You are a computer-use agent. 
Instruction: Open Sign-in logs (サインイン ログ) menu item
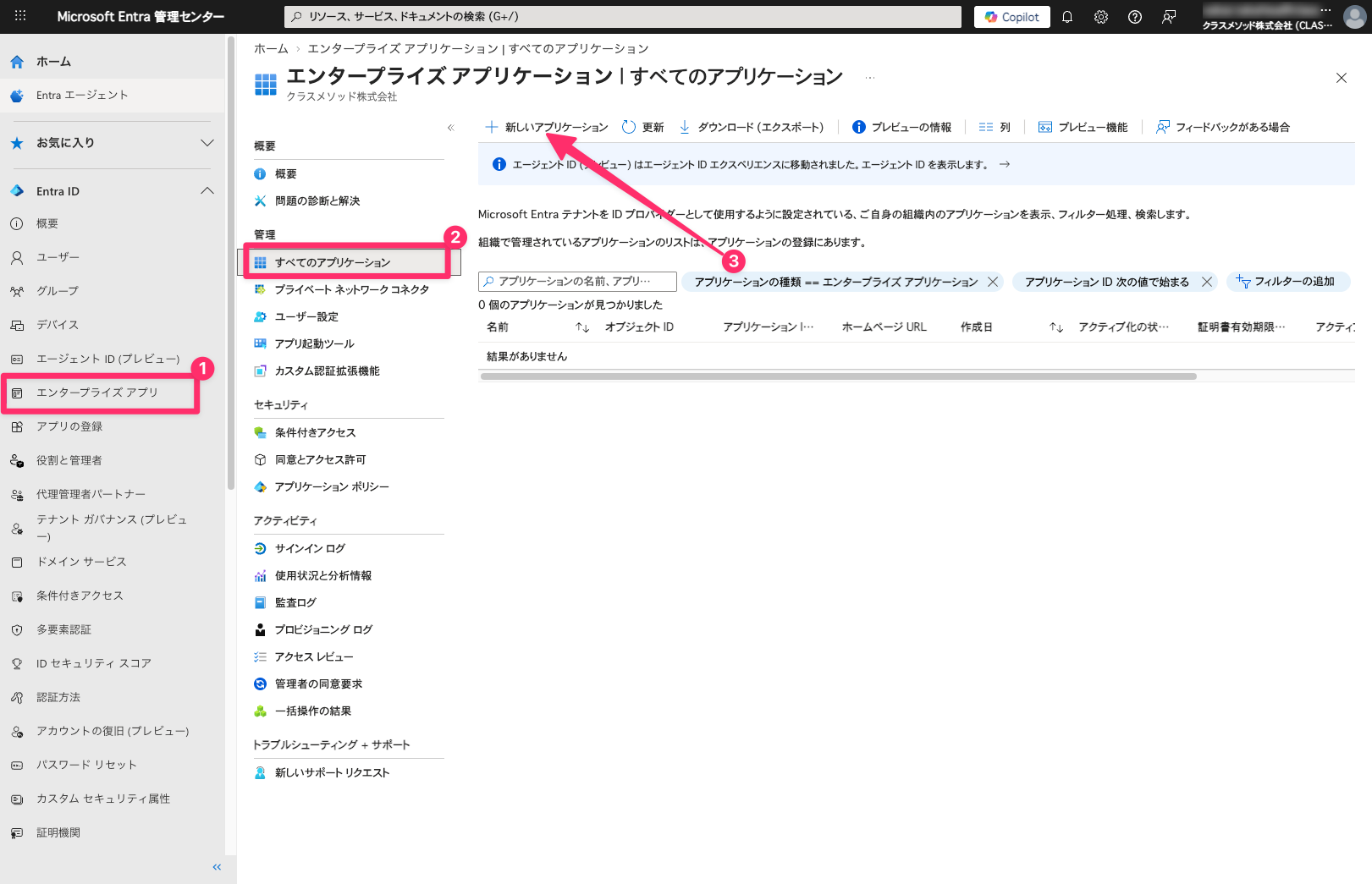(310, 548)
